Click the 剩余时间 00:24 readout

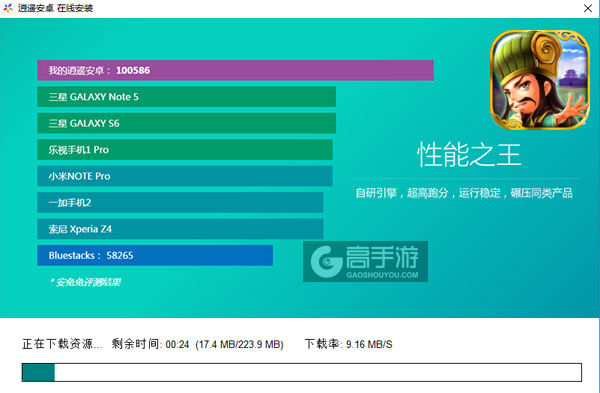pos(150,344)
